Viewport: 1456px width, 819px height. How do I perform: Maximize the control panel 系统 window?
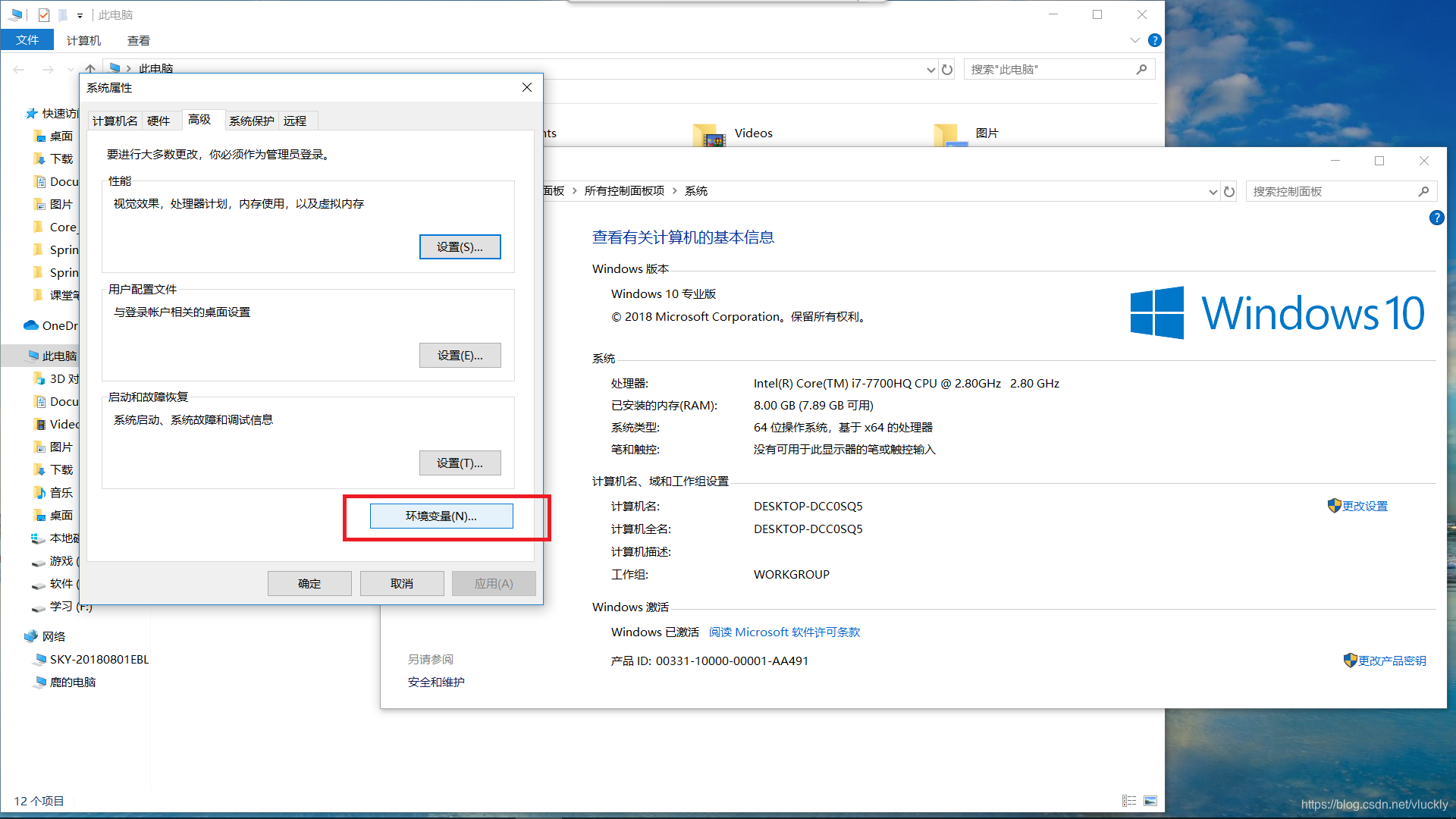click(1379, 161)
